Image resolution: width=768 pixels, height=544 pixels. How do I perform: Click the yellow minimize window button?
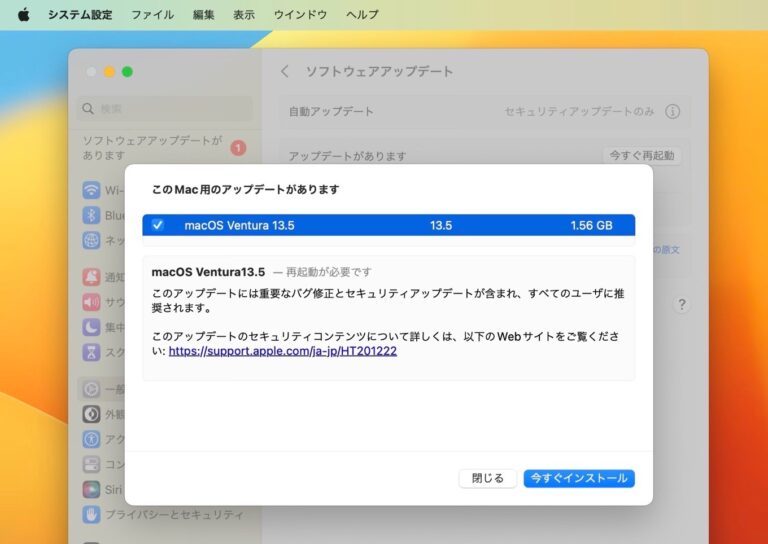coord(109,72)
